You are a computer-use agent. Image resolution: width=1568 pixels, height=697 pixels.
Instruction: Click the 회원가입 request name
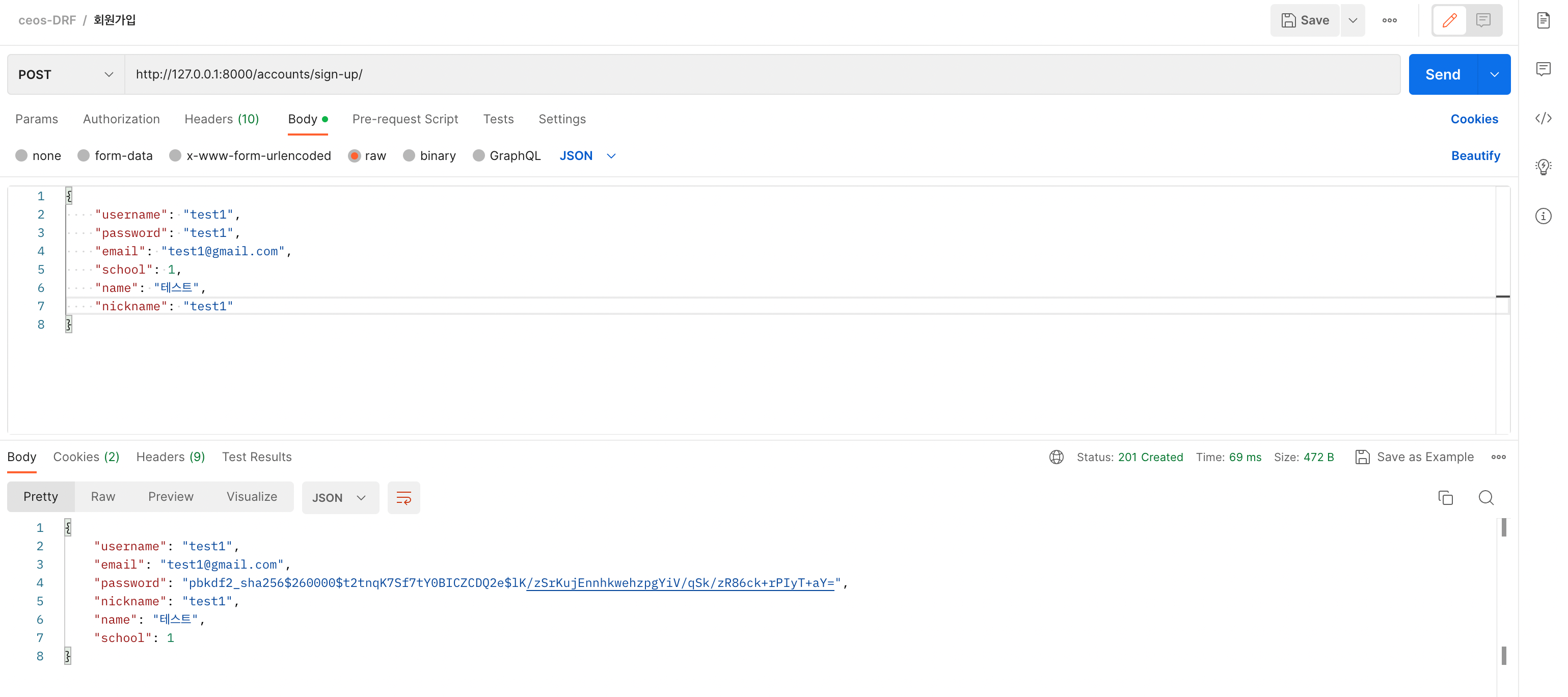coord(115,20)
